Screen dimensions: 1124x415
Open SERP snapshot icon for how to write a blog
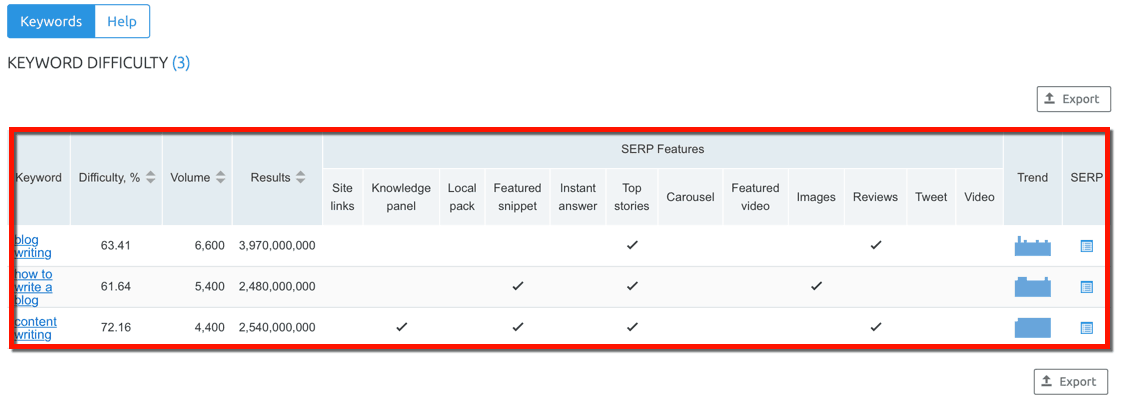[x=1087, y=287]
